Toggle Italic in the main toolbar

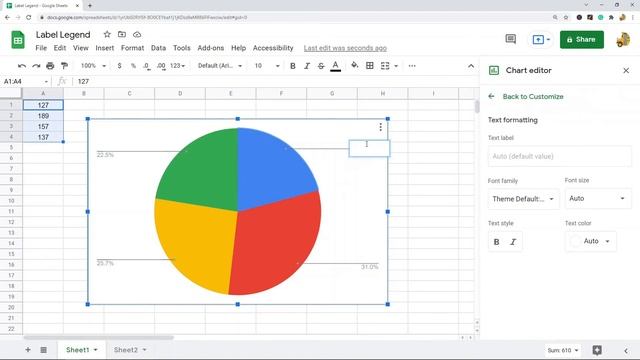point(307,66)
